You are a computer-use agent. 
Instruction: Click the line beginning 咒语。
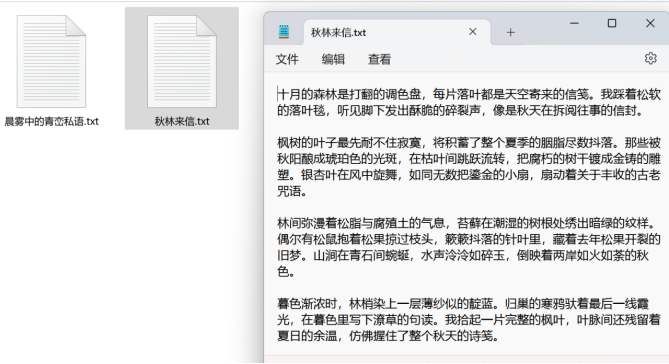[x=292, y=191]
